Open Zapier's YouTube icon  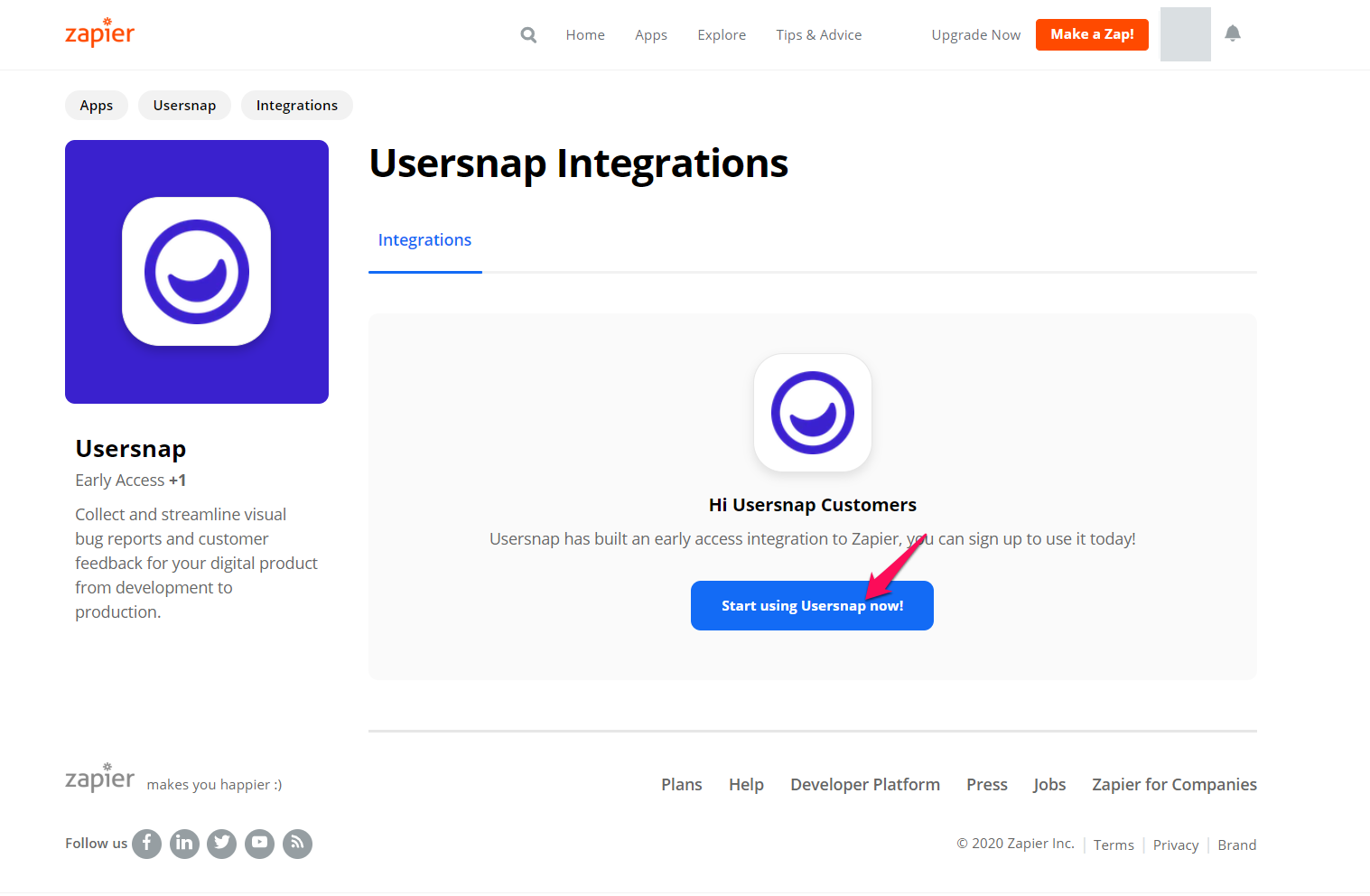(259, 844)
